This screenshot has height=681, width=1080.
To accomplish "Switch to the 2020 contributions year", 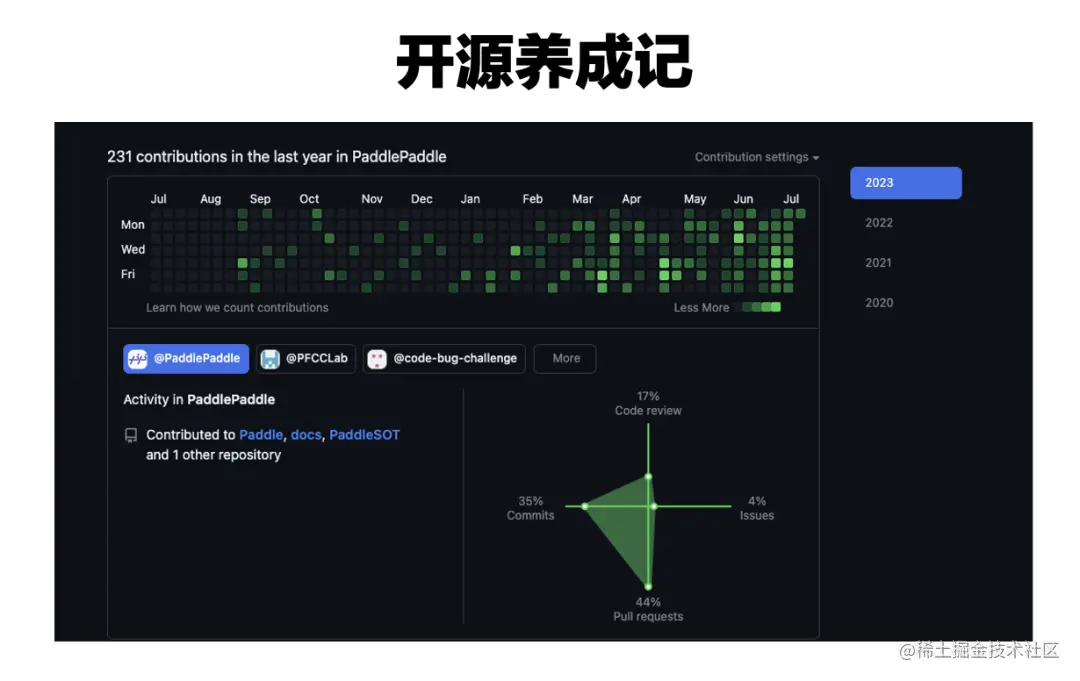I will click(879, 302).
